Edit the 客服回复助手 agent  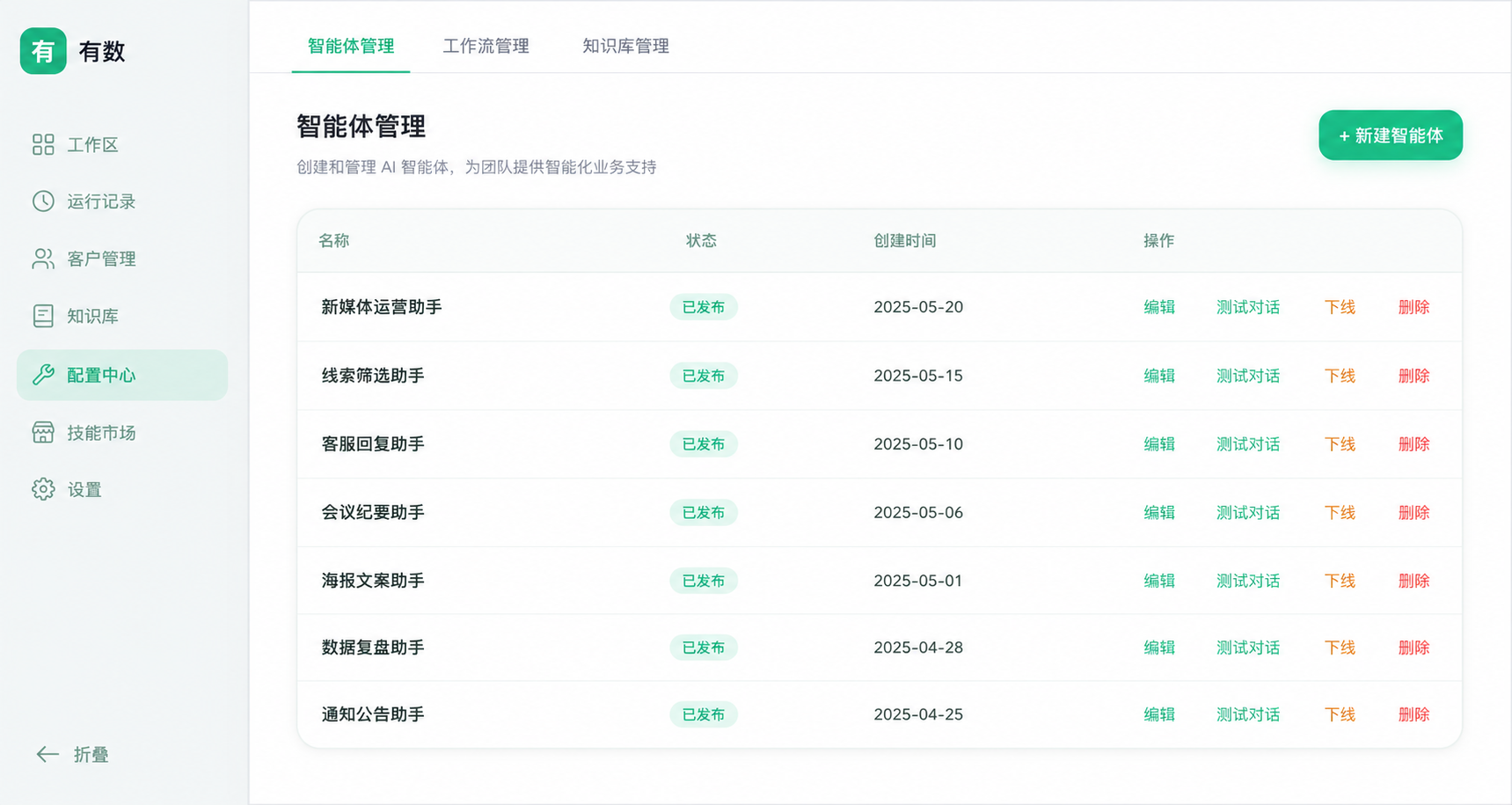[x=1159, y=444]
